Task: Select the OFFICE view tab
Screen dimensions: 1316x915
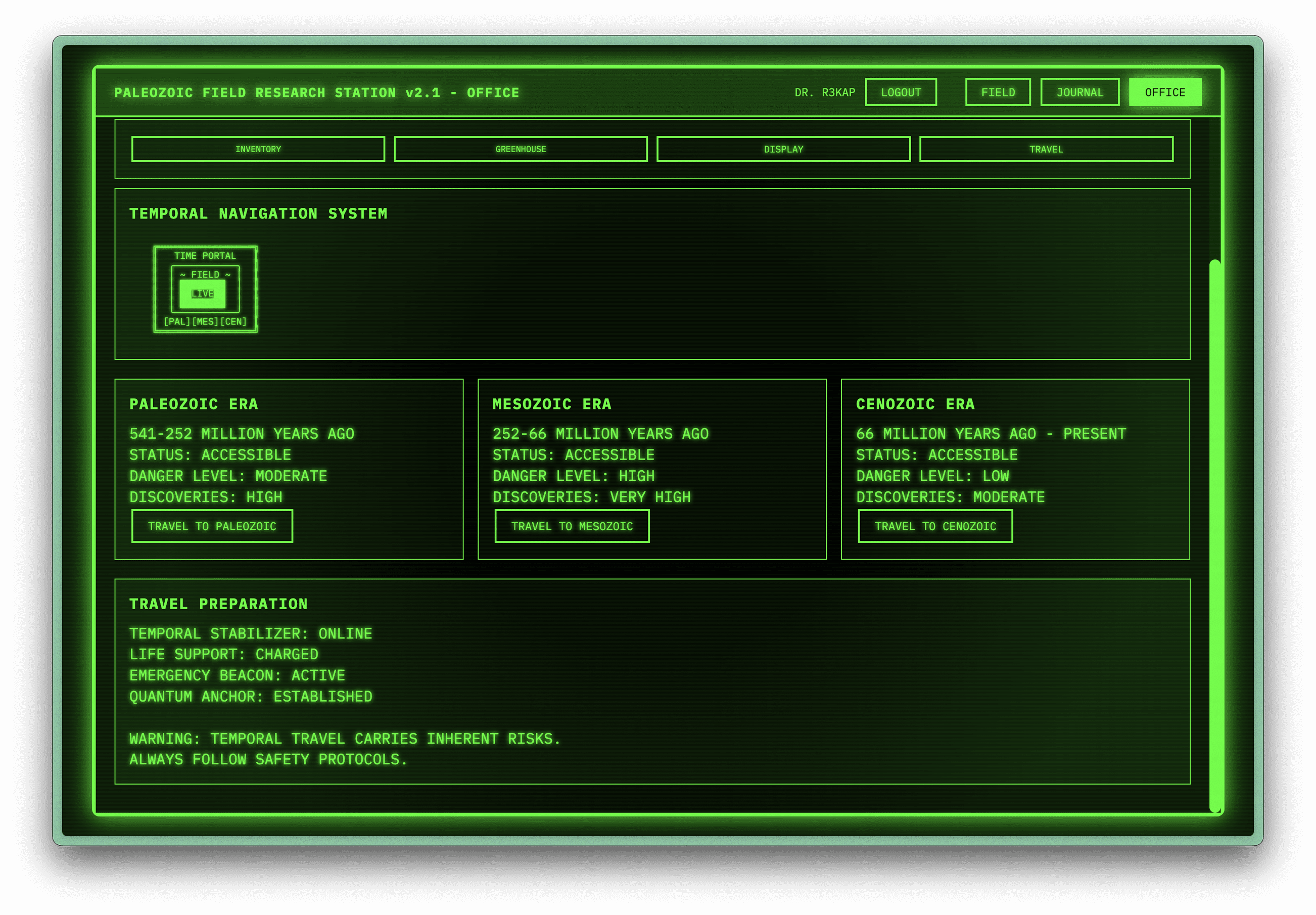Action: coord(1165,93)
